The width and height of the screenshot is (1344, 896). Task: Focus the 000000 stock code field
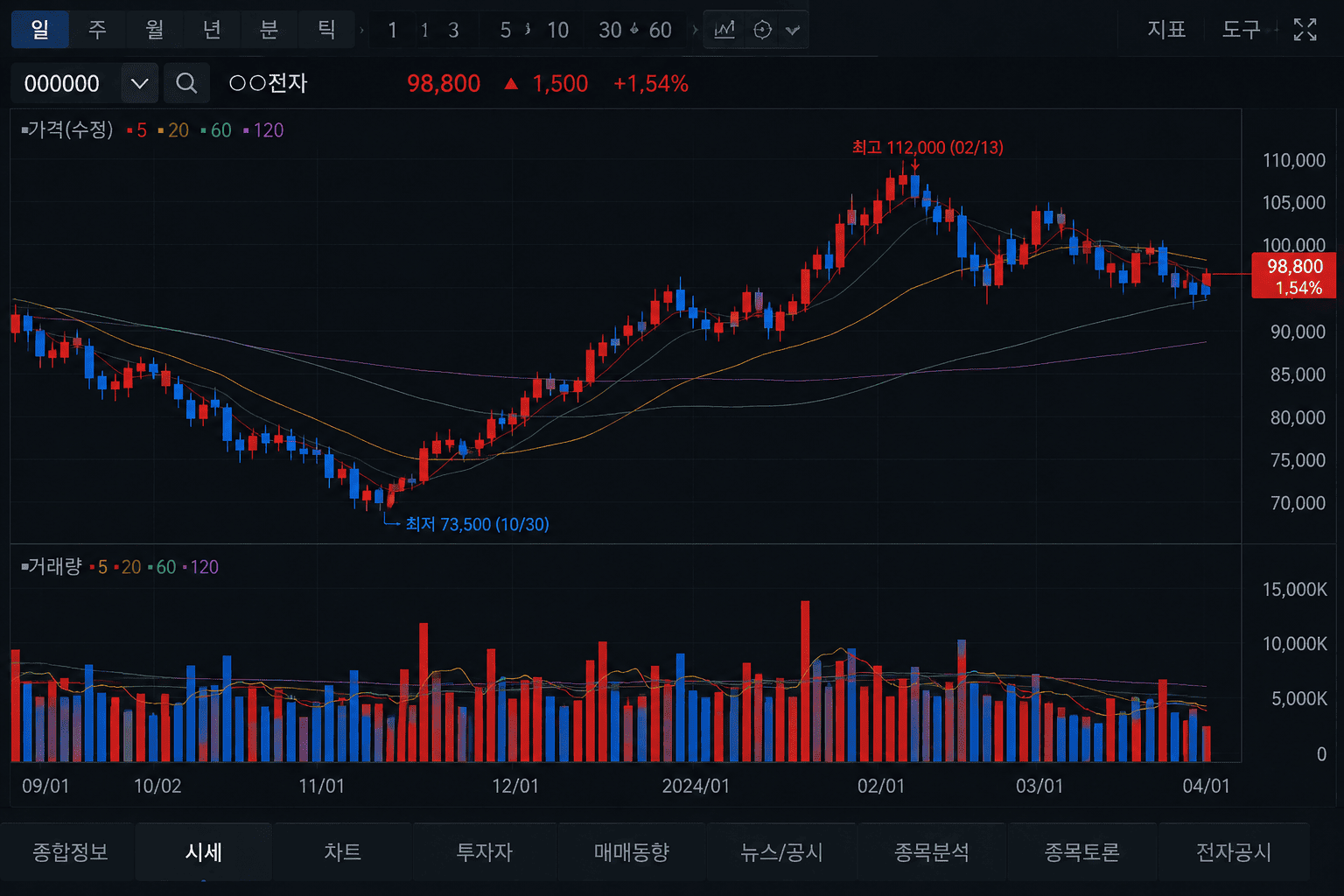point(66,83)
